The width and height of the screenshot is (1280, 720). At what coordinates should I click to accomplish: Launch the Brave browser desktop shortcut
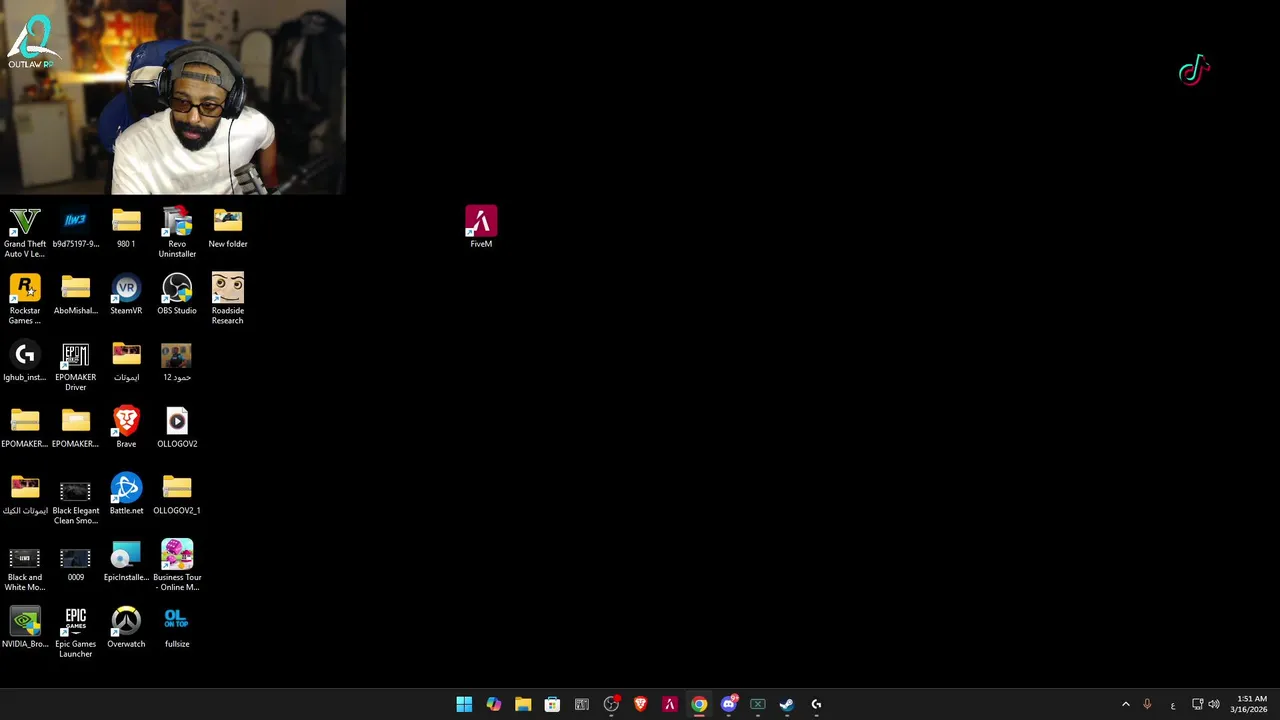click(126, 428)
